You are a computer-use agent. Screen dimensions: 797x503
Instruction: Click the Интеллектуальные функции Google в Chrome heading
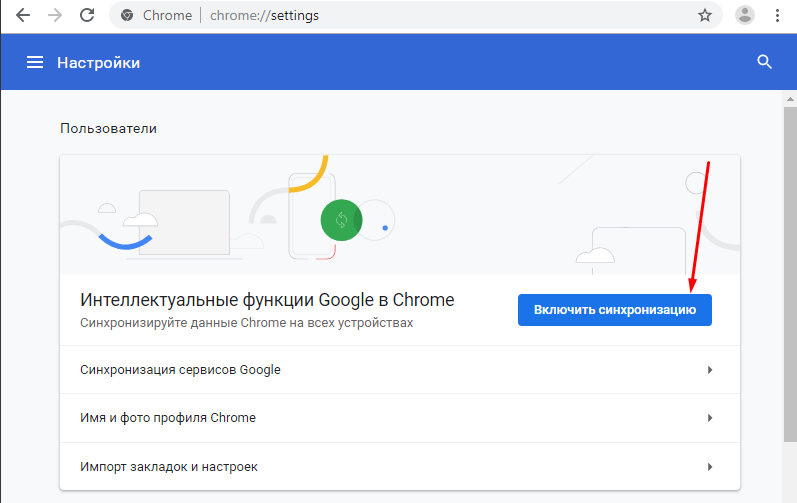pyautogui.click(x=267, y=300)
